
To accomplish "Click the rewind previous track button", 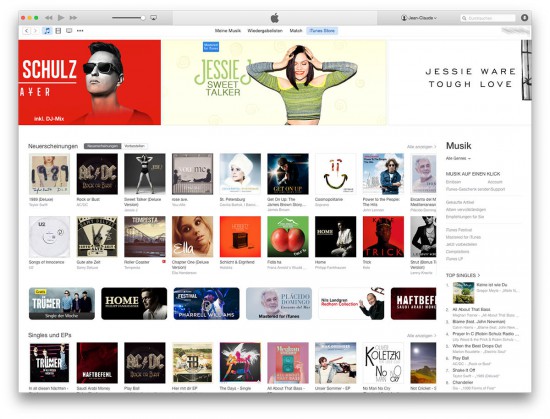I will point(48,18).
